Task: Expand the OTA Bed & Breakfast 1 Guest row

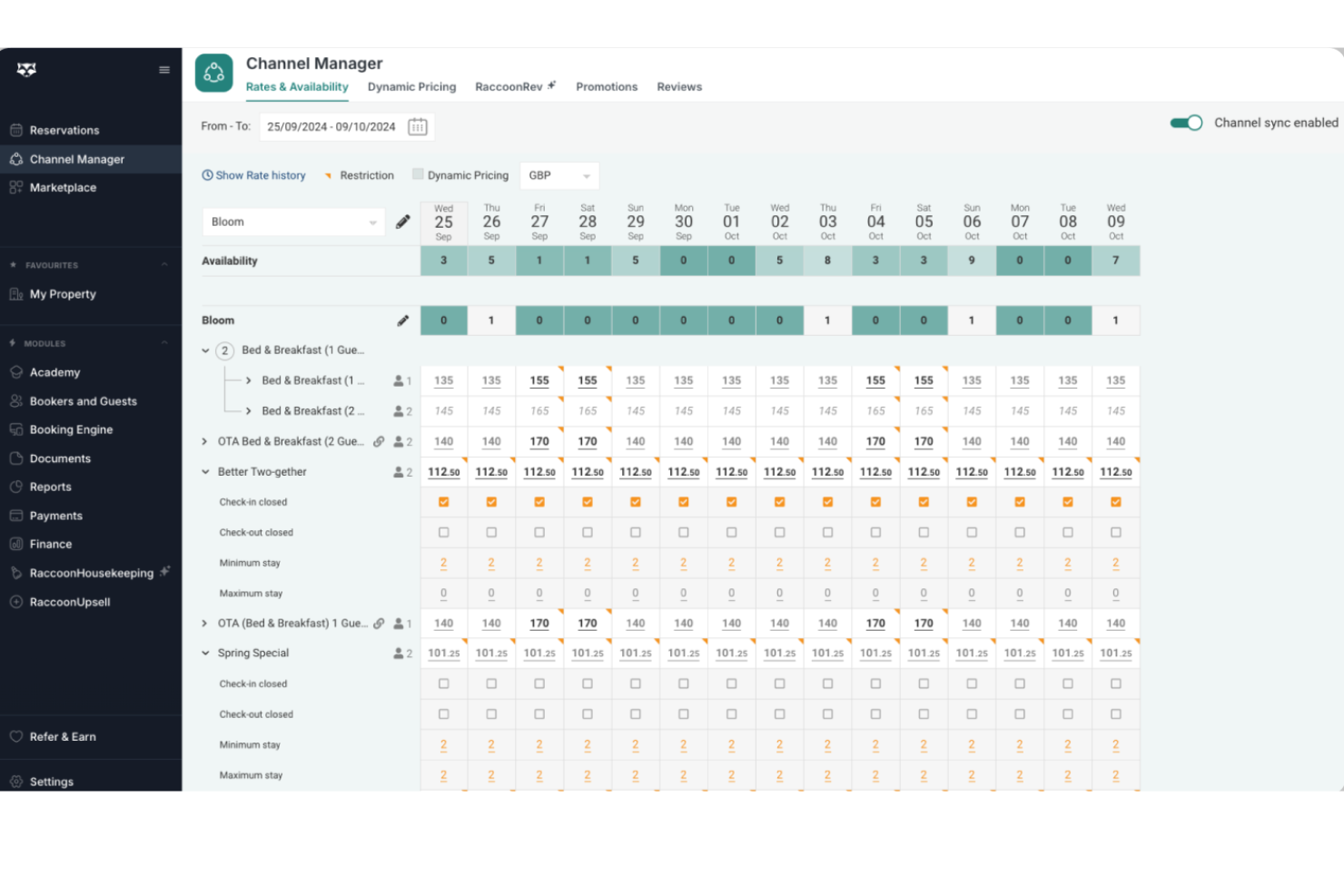Action: (x=204, y=624)
